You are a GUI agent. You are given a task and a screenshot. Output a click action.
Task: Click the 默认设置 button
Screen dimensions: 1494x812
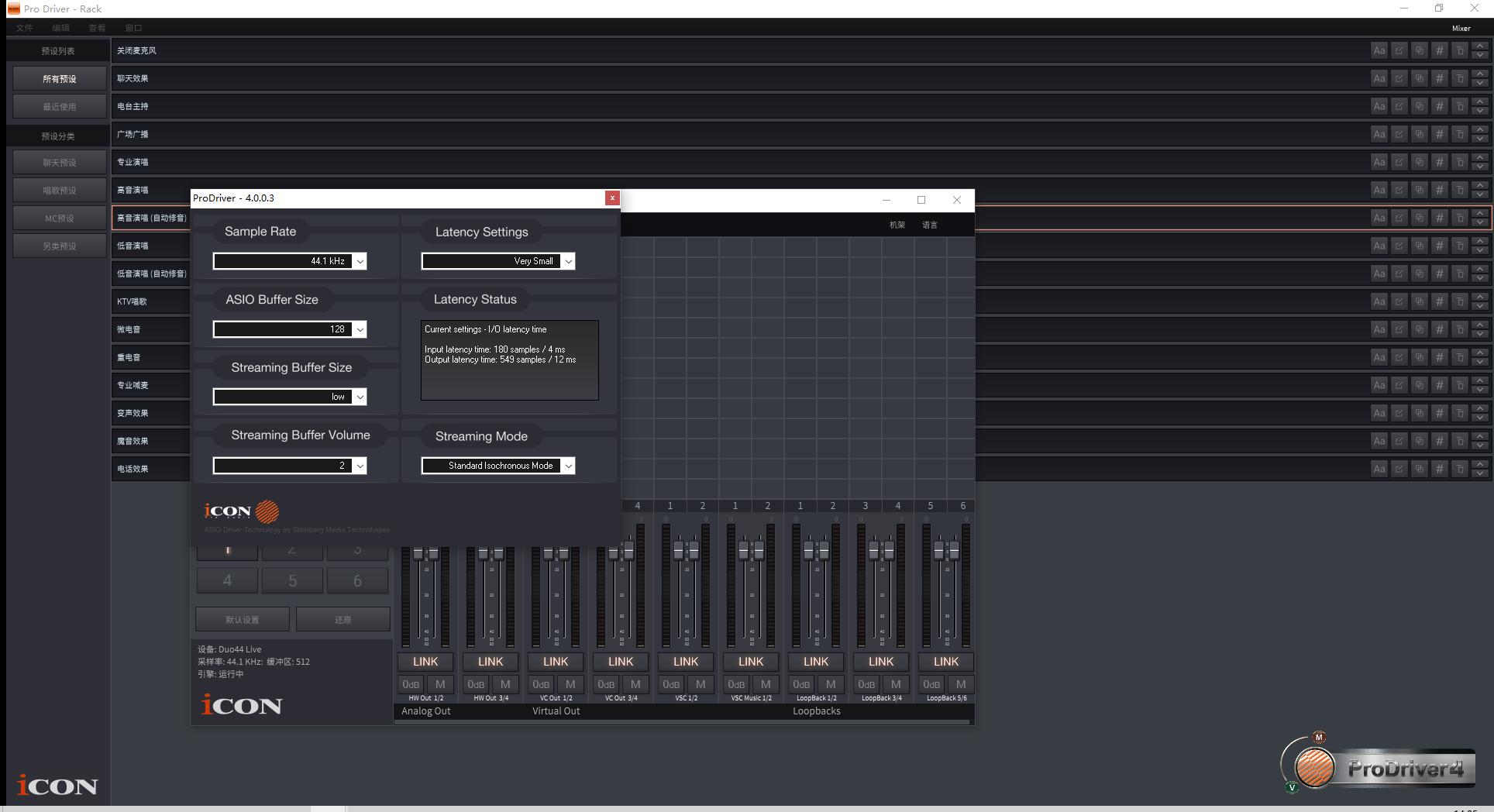coord(243,620)
